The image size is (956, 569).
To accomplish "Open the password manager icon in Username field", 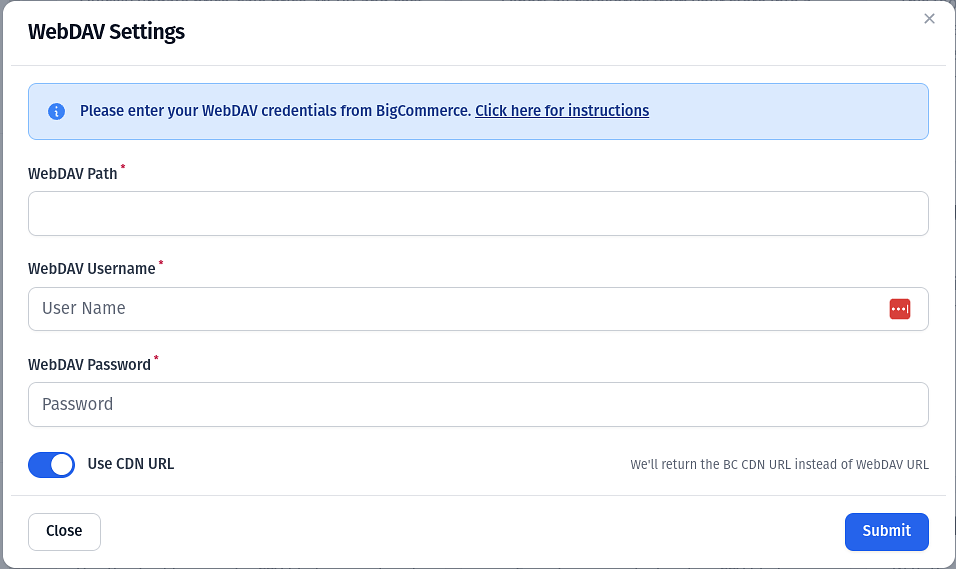I will point(900,309).
